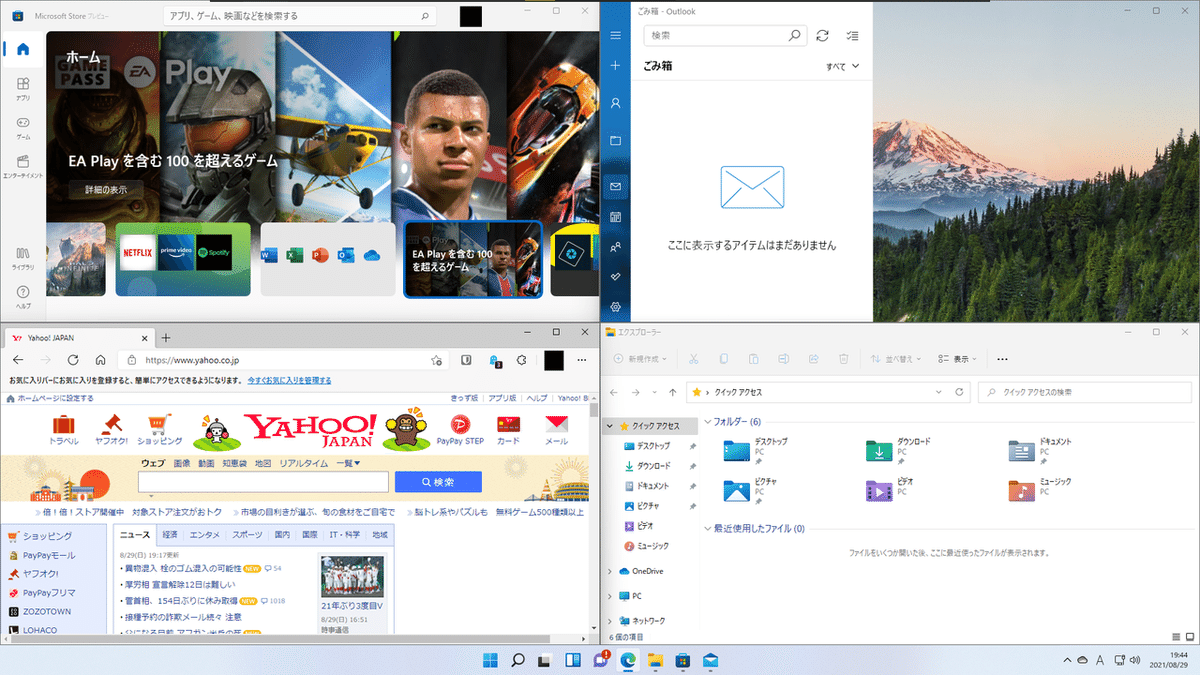
Task: Select 画像 search type on Yahoo
Action: [x=181, y=464]
